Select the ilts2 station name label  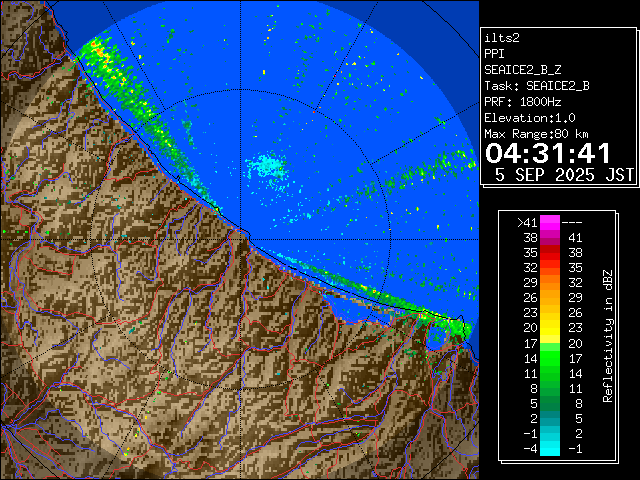click(504, 36)
